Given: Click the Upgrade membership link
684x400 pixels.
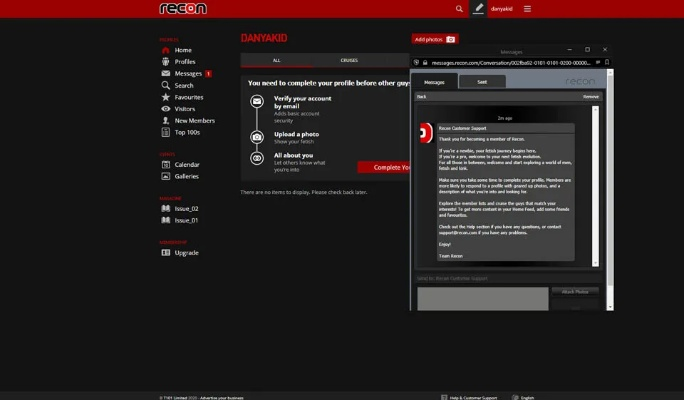Looking at the screenshot, I should coord(186,252).
